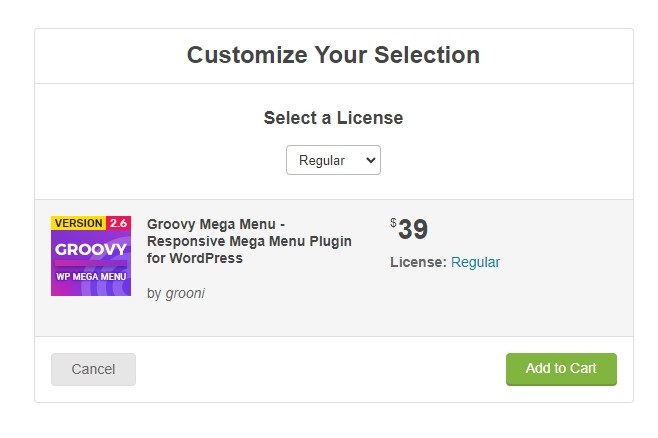Click the dollar sign beside the price
Image resolution: width=658 pixels, height=438 pixels.
(x=393, y=223)
